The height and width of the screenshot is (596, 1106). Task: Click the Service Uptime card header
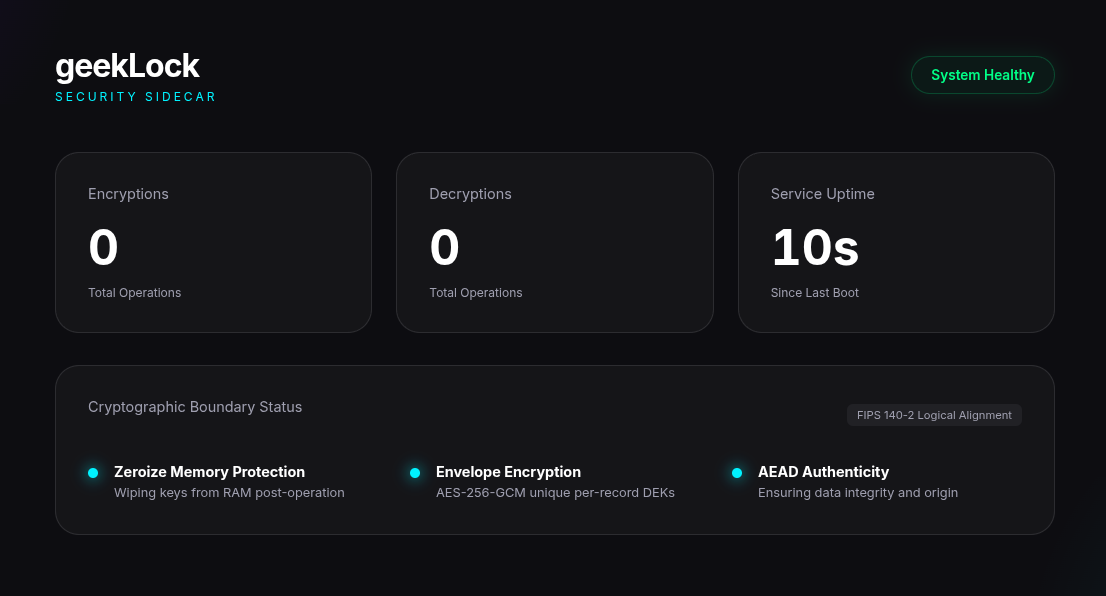click(822, 193)
